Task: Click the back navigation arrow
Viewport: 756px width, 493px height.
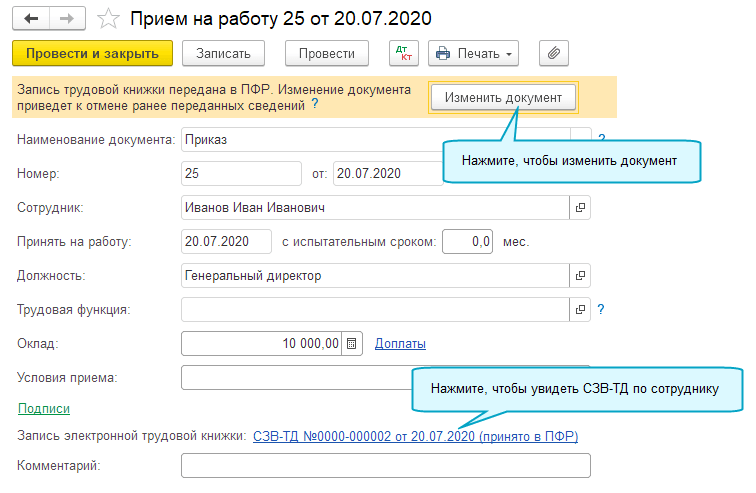Action: tap(31, 19)
